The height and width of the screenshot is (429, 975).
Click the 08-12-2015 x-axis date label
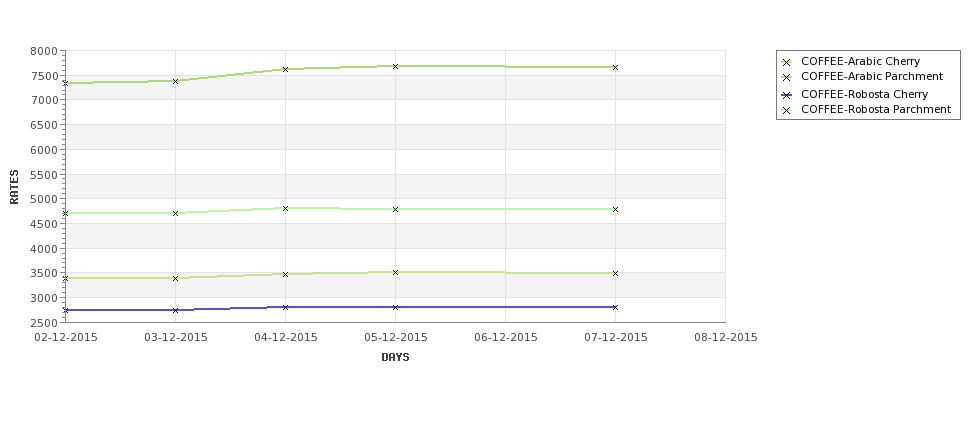(726, 337)
